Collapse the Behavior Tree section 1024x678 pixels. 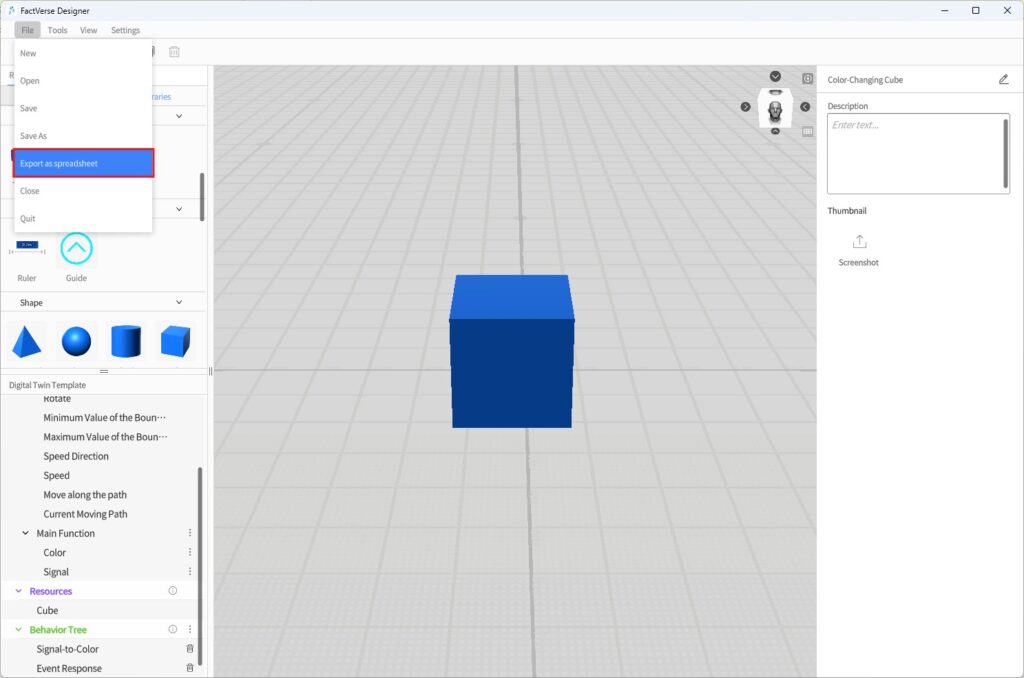pos(19,630)
